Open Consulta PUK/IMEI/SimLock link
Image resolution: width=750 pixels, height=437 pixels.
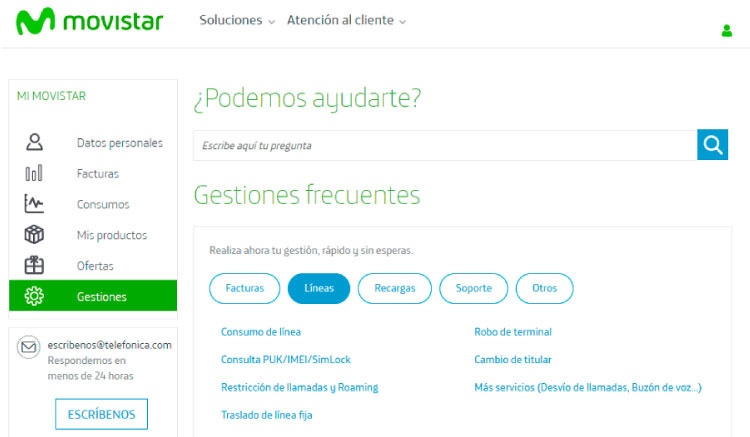286,360
